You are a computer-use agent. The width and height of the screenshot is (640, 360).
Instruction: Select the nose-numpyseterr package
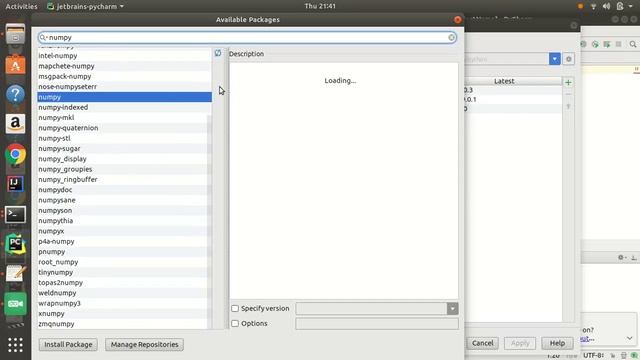(124, 87)
